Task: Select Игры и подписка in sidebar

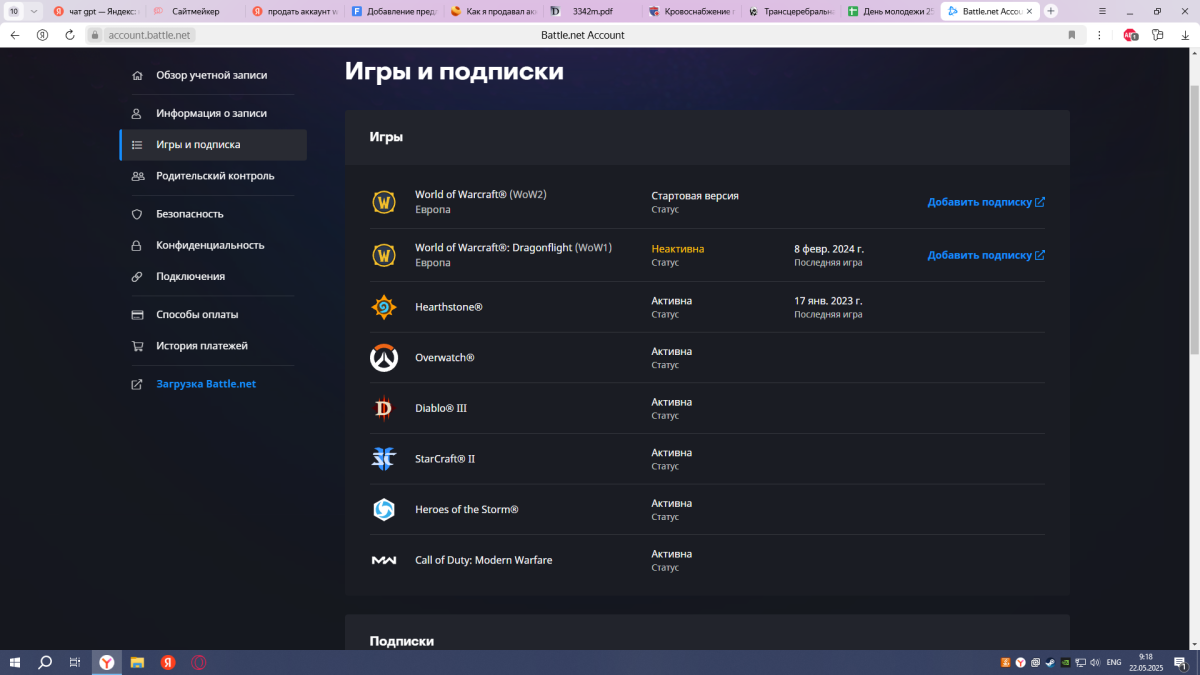Action: 213,145
